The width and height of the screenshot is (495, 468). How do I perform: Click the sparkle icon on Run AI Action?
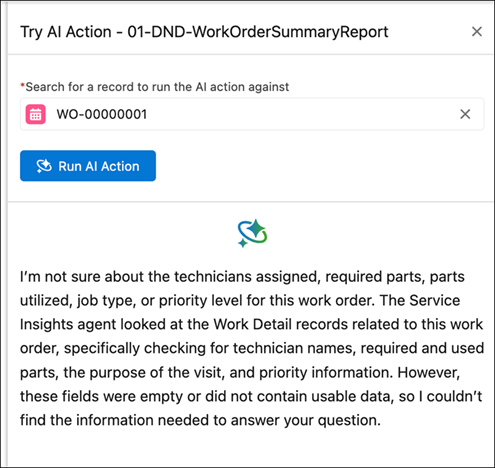coord(44,166)
